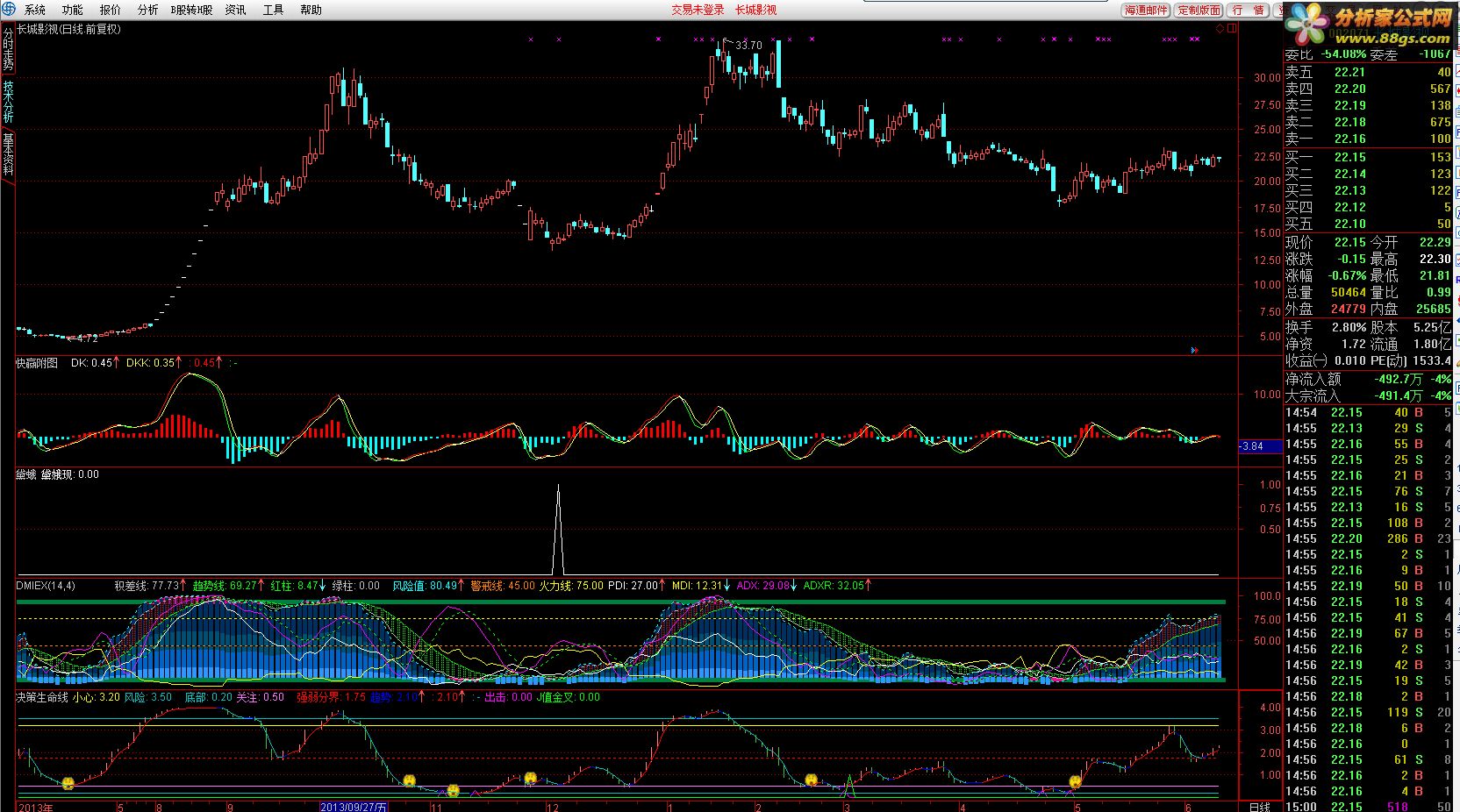Open the 系统 menu
This screenshot has width=1460, height=812.
(35, 10)
